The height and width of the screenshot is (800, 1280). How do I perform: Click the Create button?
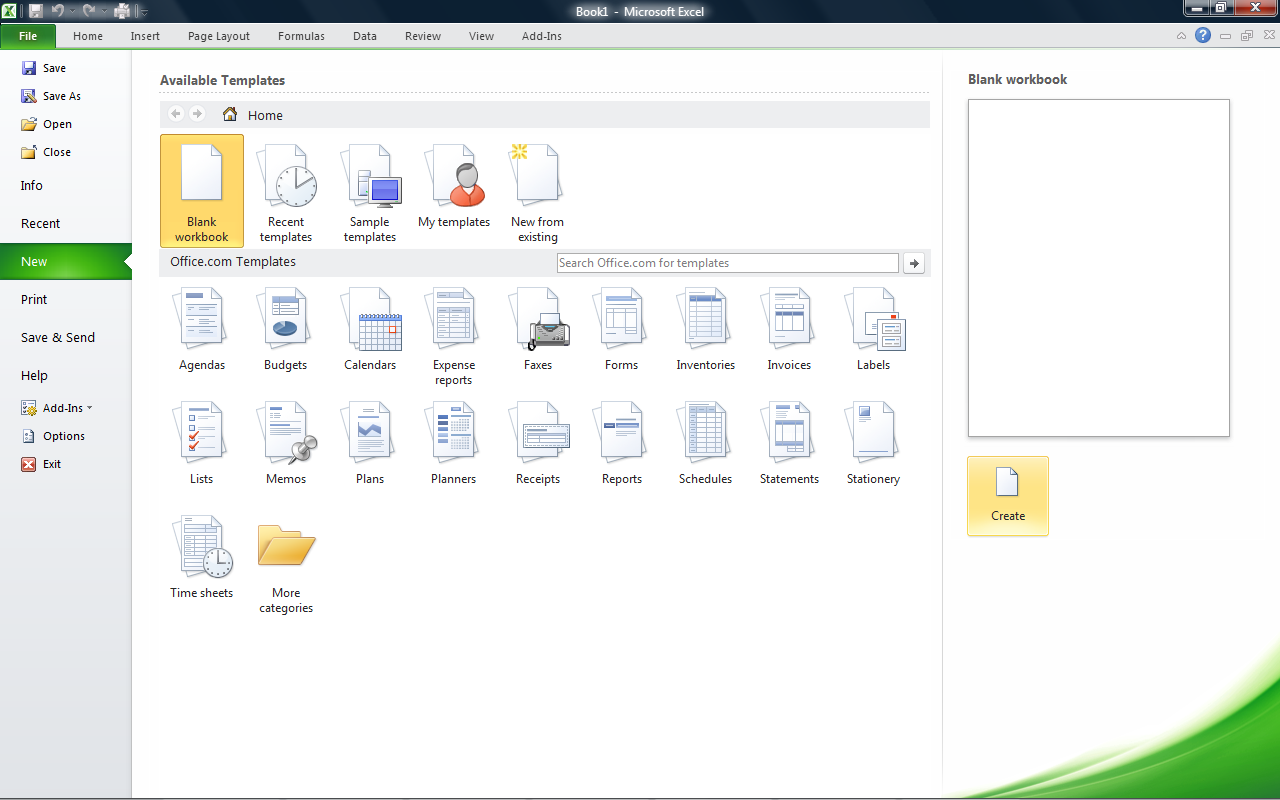point(1007,496)
